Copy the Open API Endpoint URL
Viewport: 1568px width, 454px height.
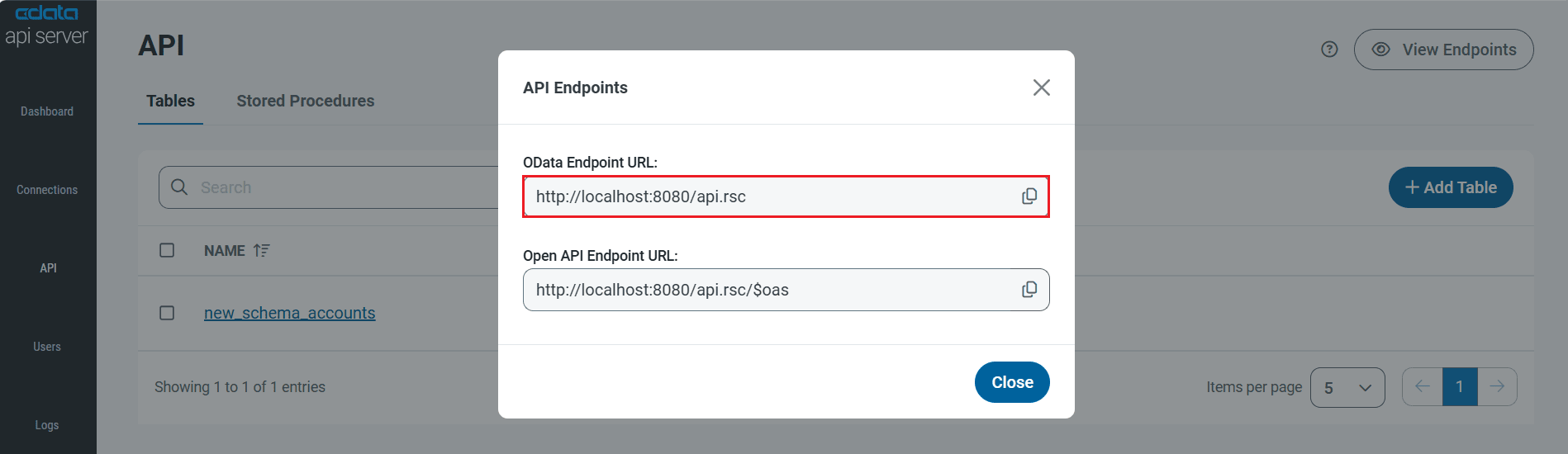click(x=1029, y=290)
